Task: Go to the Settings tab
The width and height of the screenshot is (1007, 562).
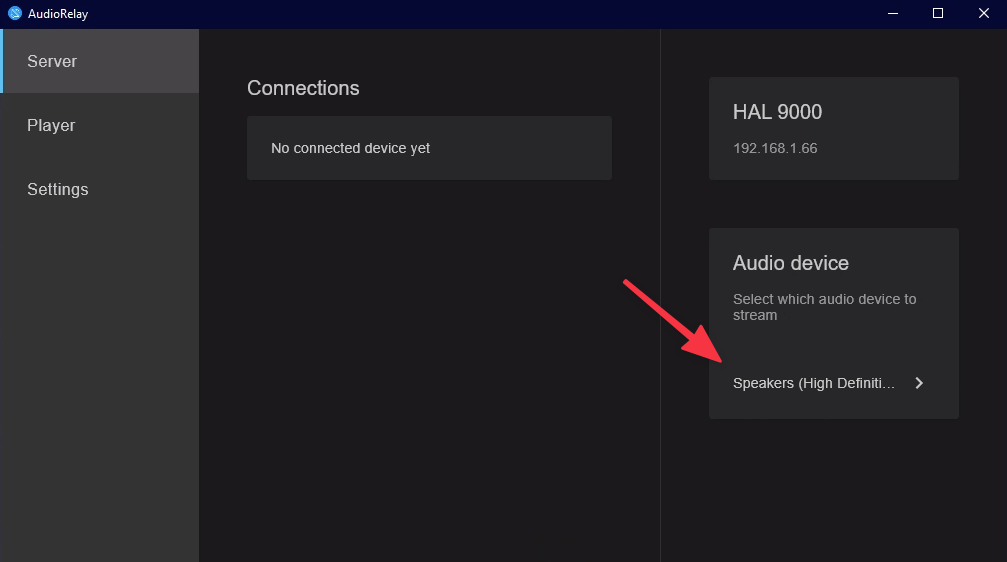Action: coord(100,189)
